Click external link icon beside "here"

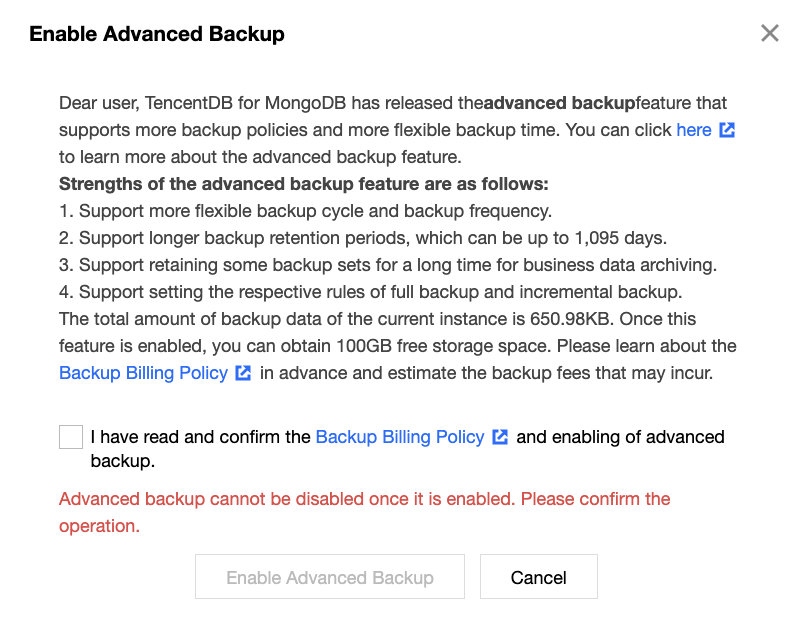[x=727, y=130]
